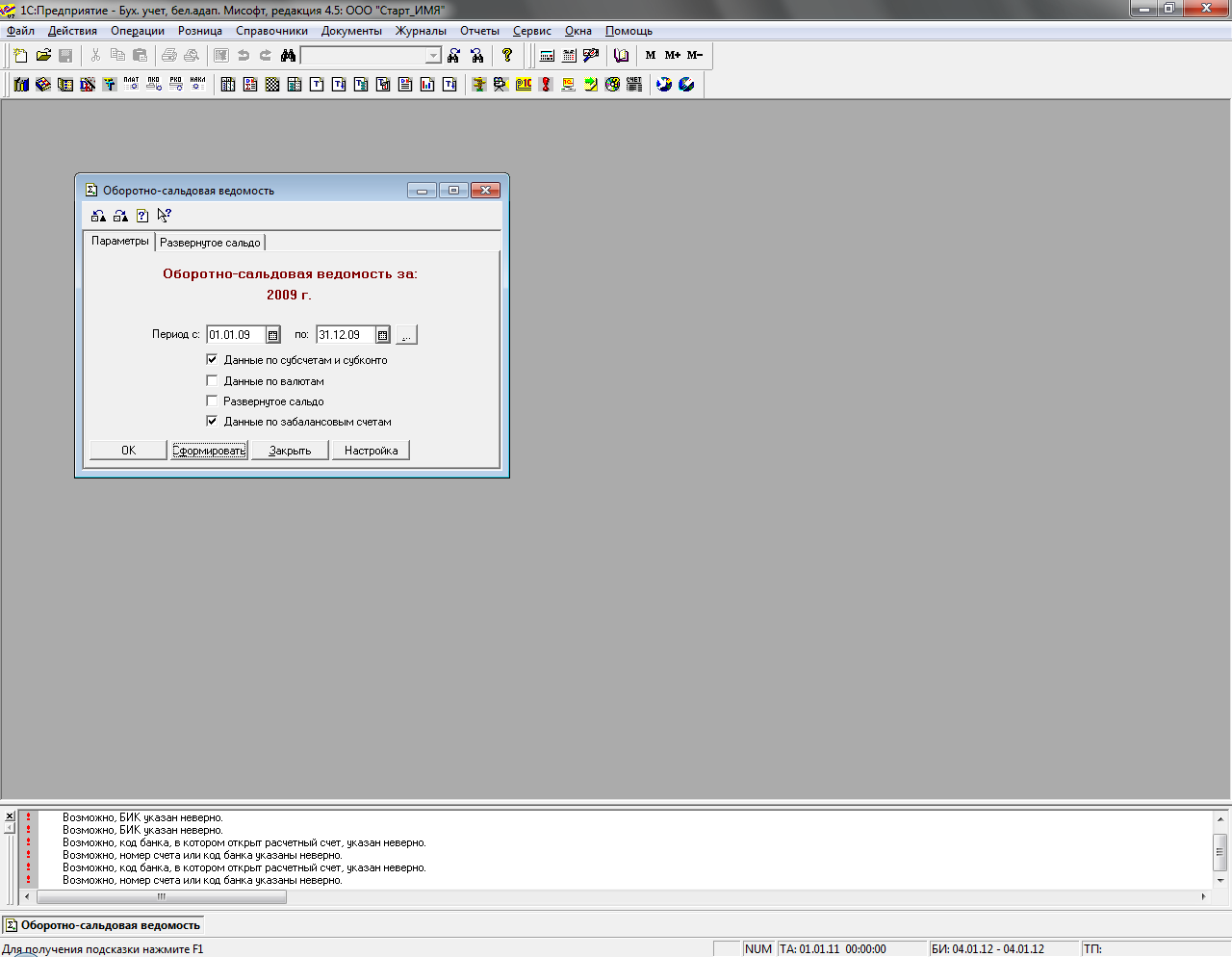Click the Open folder toolbar icon
This screenshot has width=1232, height=957.
[x=43, y=56]
